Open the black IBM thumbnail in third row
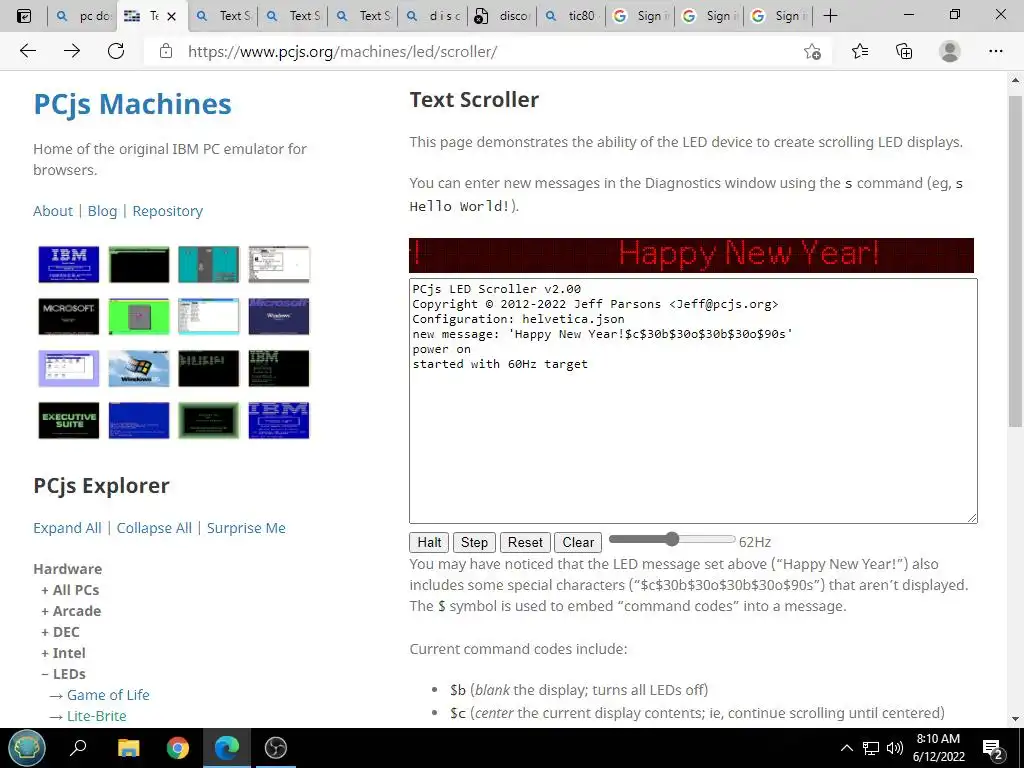 point(279,368)
